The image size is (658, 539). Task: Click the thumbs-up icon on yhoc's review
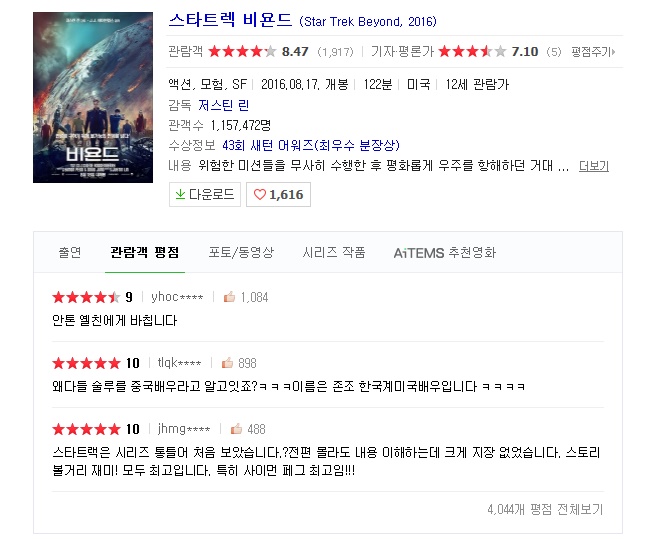pos(230,297)
